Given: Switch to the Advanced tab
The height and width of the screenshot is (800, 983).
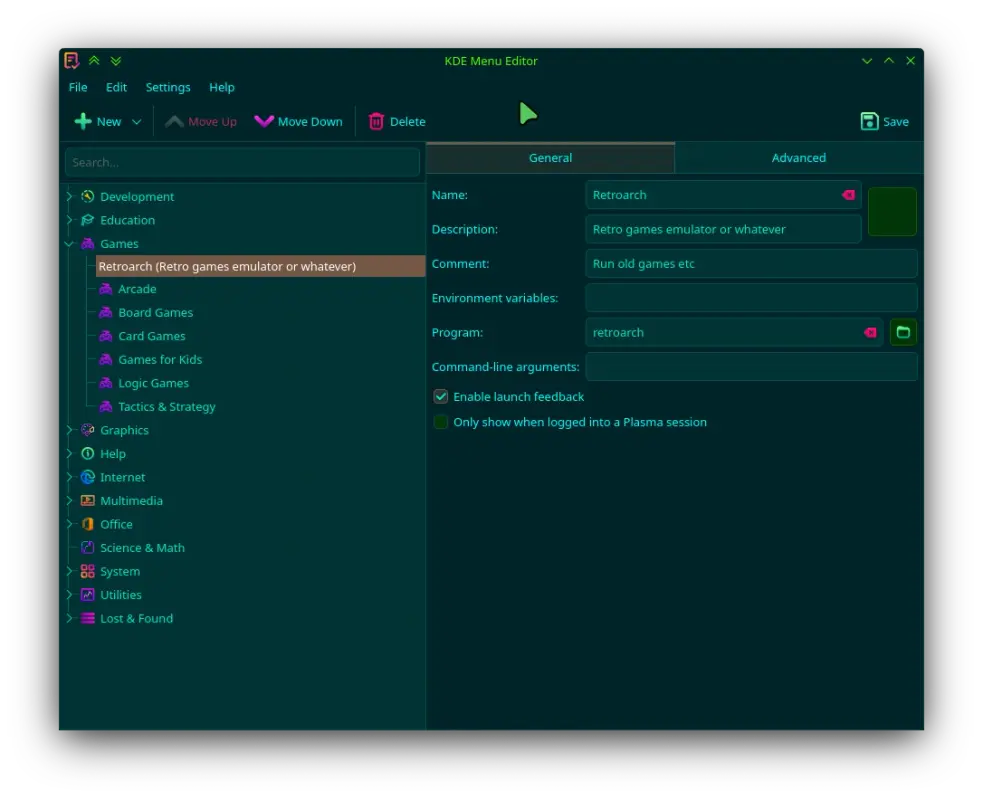Looking at the screenshot, I should click(x=799, y=158).
